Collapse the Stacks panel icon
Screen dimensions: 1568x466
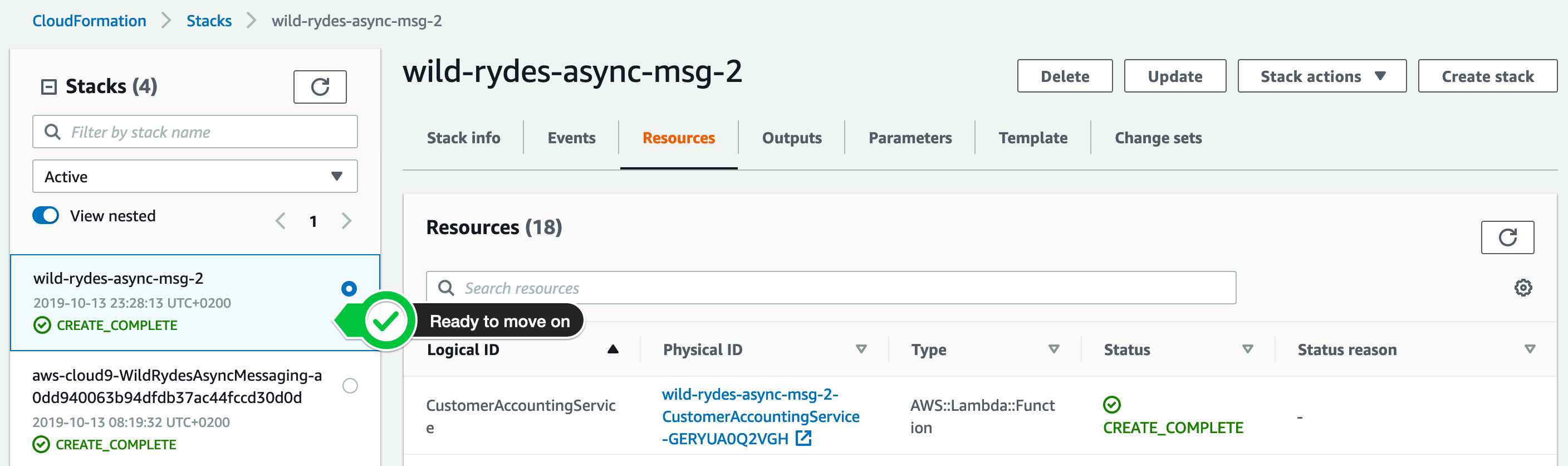pos(48,87)
